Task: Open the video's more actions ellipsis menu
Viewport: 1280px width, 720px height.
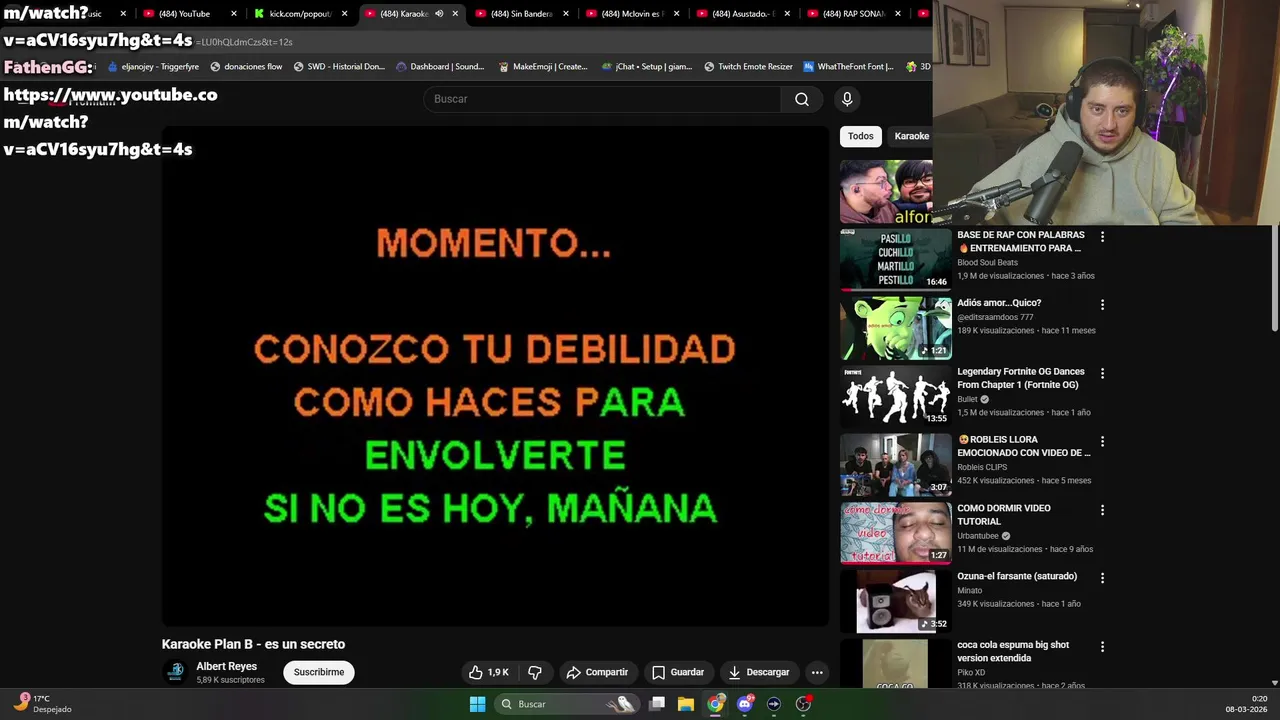Action: click(817, 672)
